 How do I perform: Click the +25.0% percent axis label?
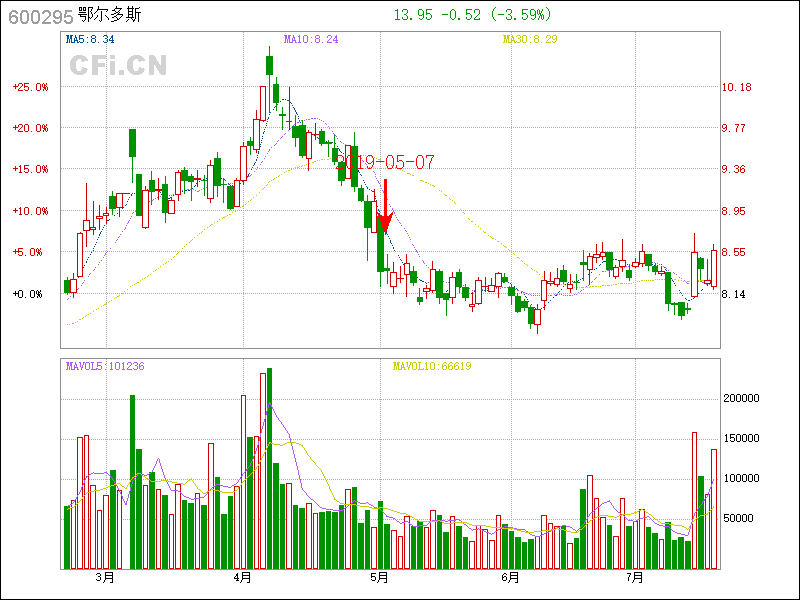click(x=30, y=87)
